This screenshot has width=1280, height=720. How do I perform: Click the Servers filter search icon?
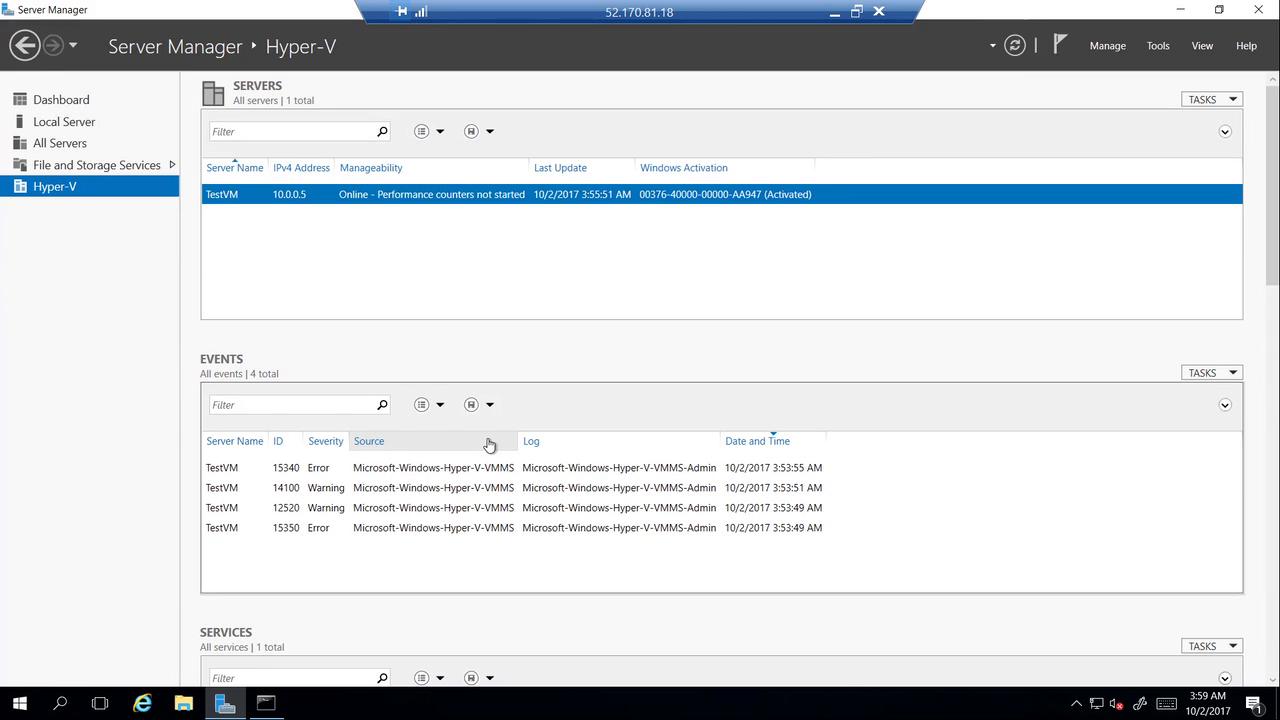coord(382,131)
